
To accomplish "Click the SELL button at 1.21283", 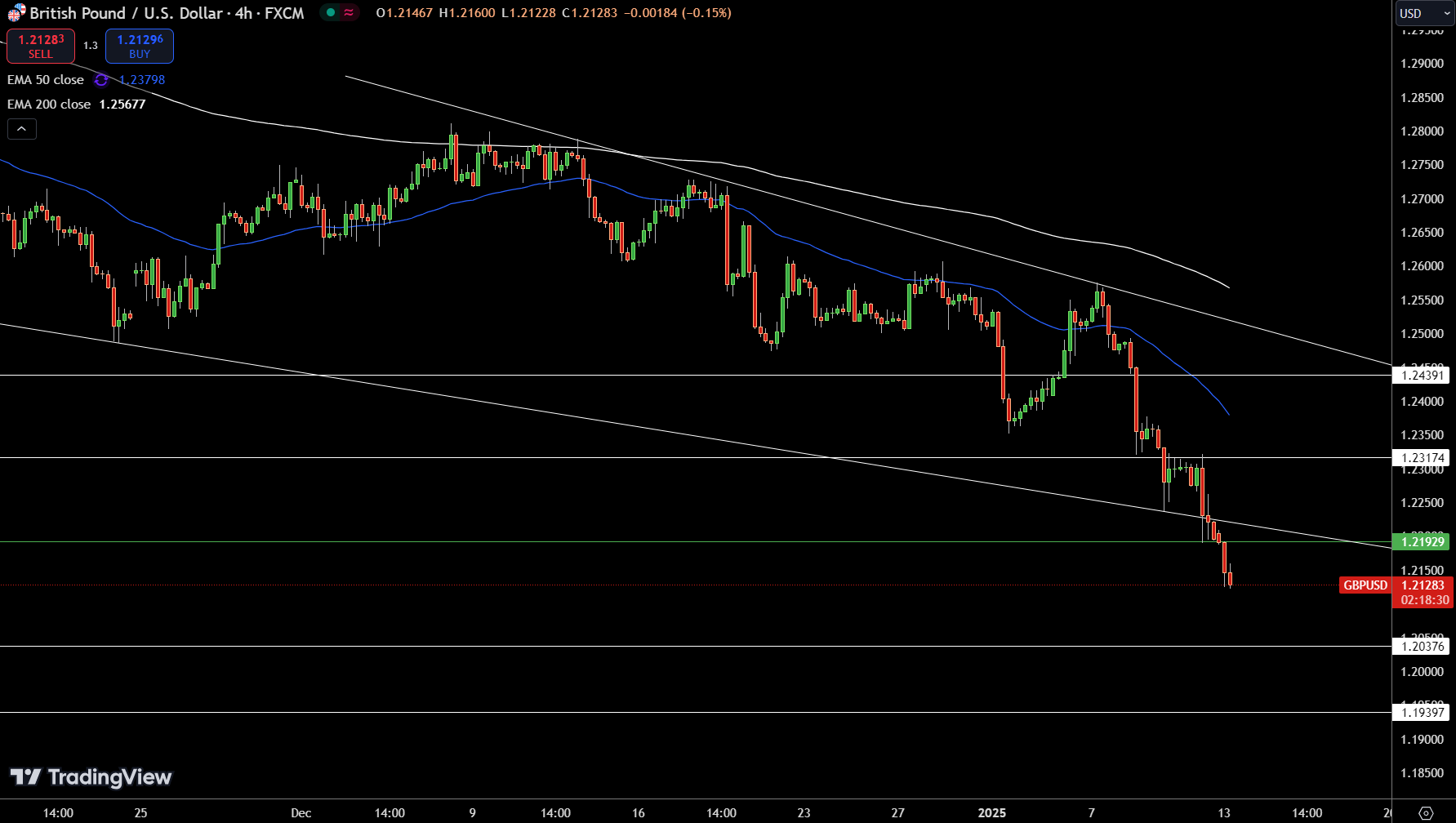I will point(41,46).
